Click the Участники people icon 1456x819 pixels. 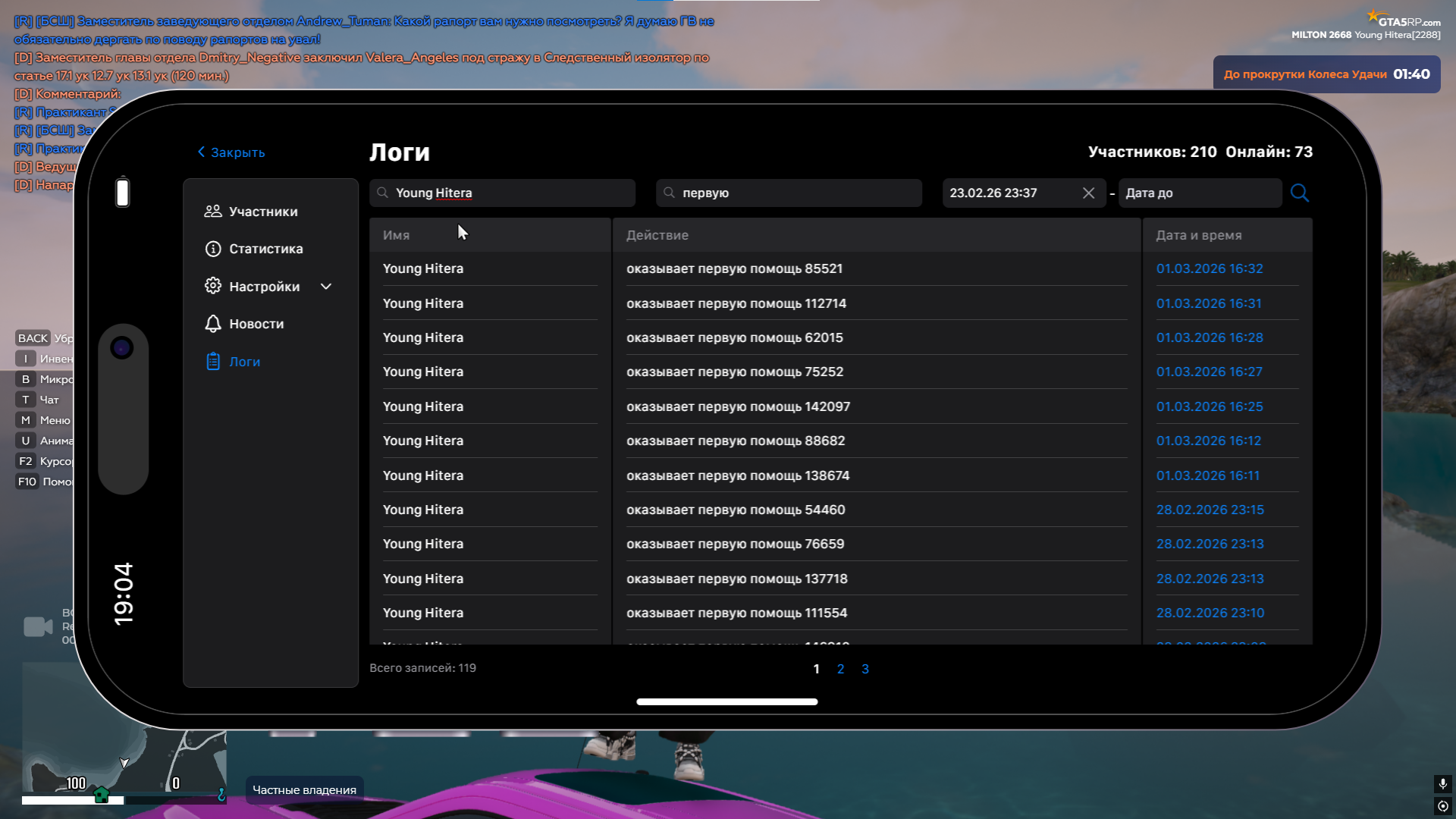coord(213,212)
